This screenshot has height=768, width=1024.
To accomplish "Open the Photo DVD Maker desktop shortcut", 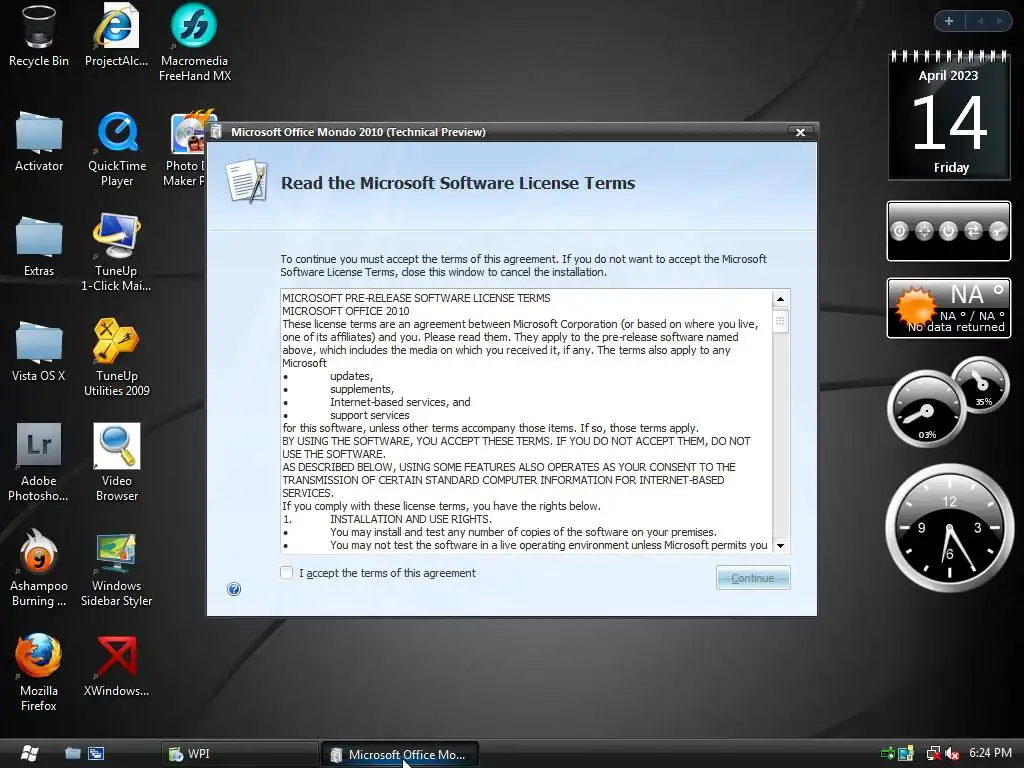I will (x=185, y=150).
